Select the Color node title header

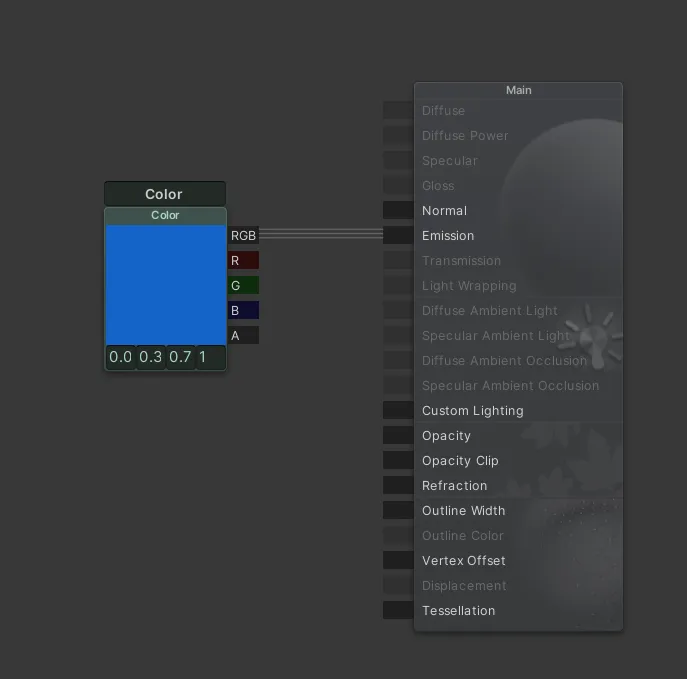coord(165,194)
